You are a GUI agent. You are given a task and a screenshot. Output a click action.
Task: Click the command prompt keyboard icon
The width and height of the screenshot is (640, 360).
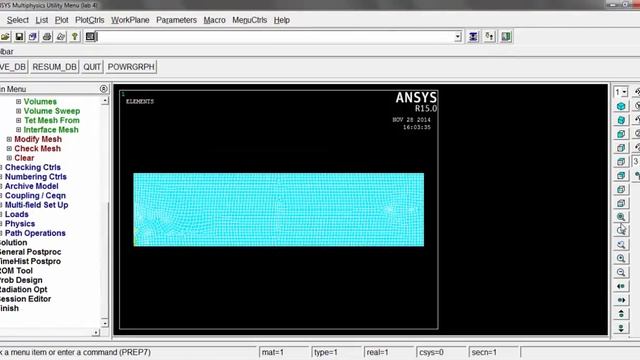point(90,37)
